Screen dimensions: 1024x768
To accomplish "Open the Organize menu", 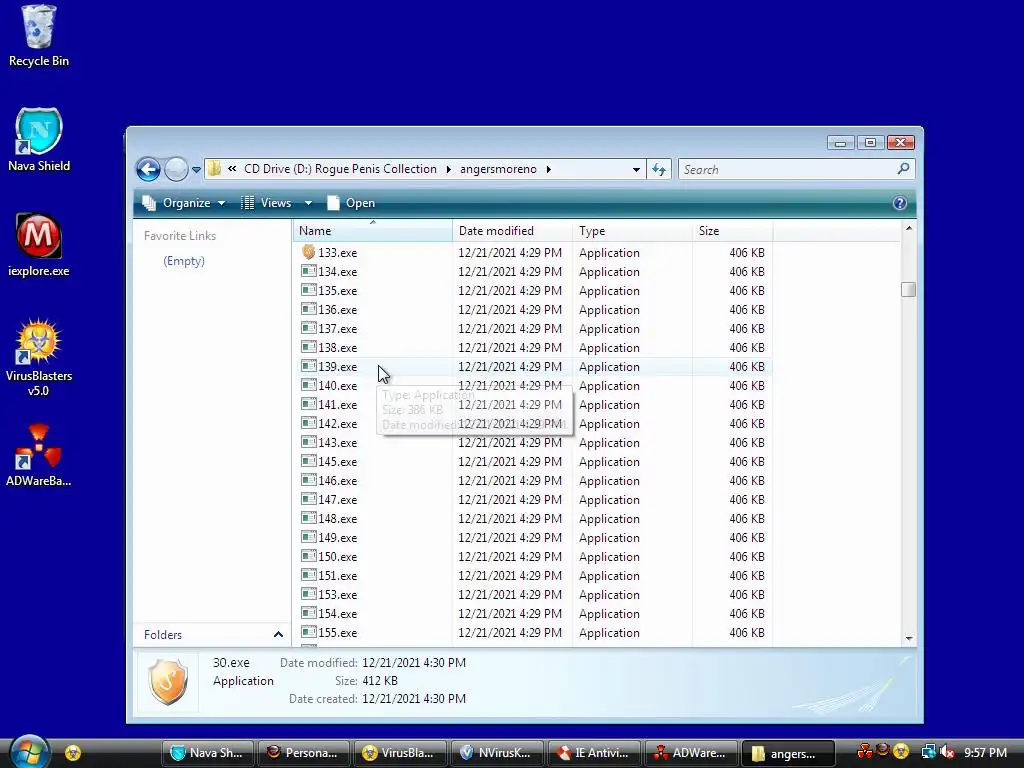I will click(x=184, y=203).
